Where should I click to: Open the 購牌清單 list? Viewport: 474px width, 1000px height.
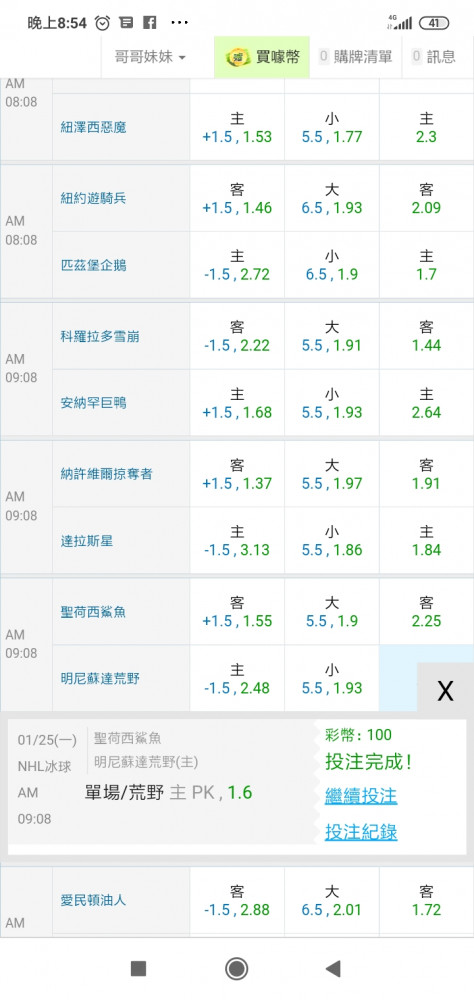[x=356, y=57]
